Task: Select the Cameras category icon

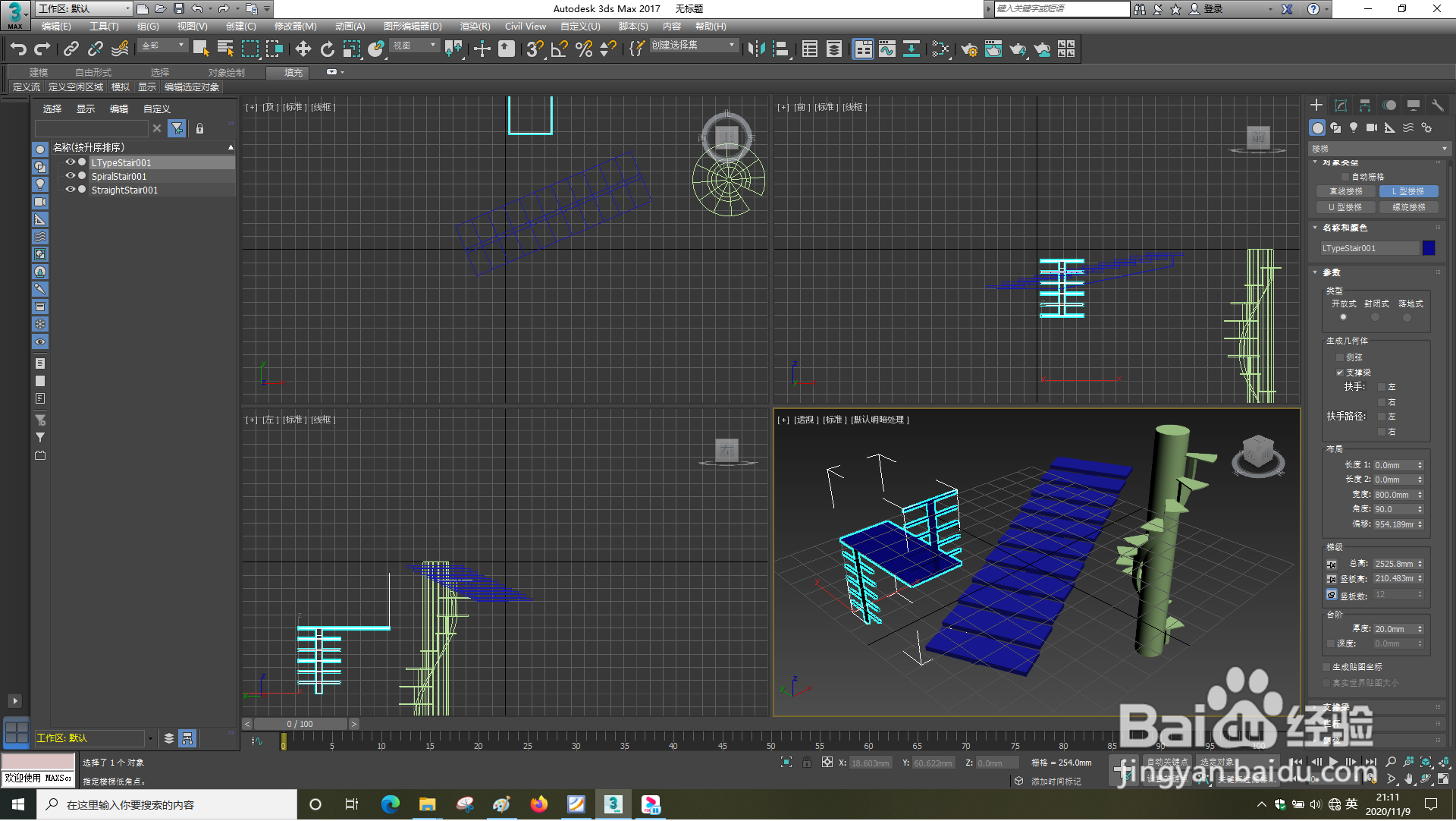Action: (x=1371, y=128)
